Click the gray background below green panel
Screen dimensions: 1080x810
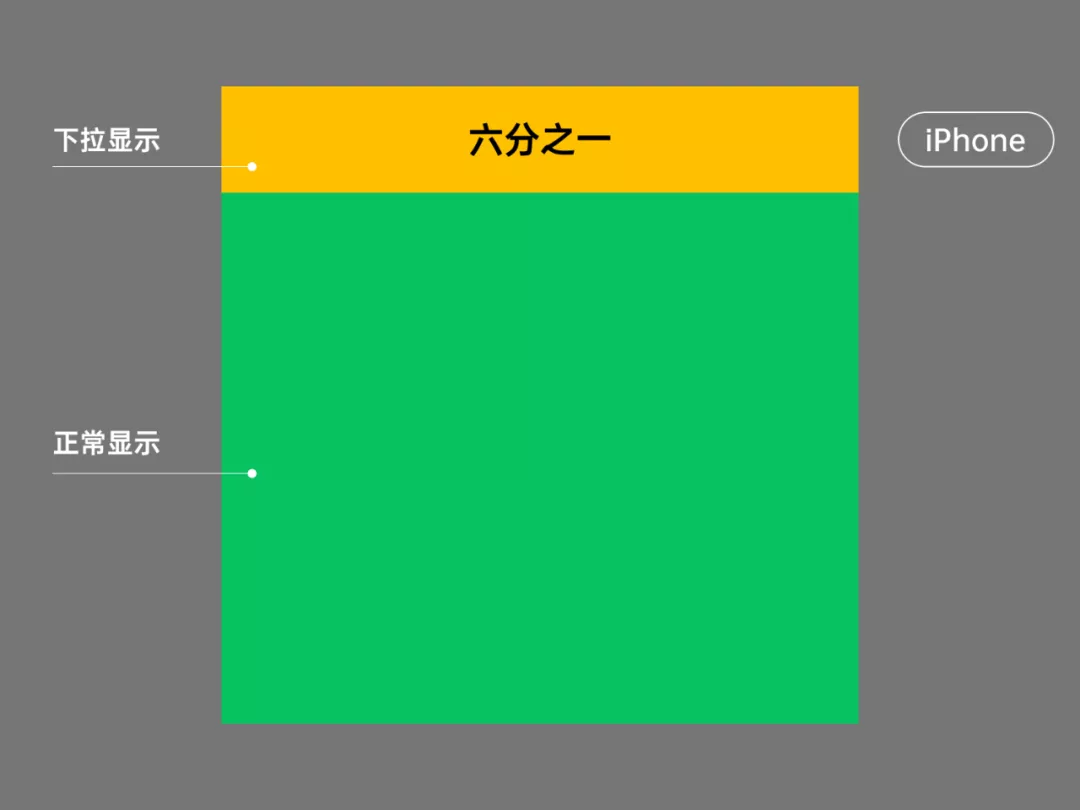[540, 767]
